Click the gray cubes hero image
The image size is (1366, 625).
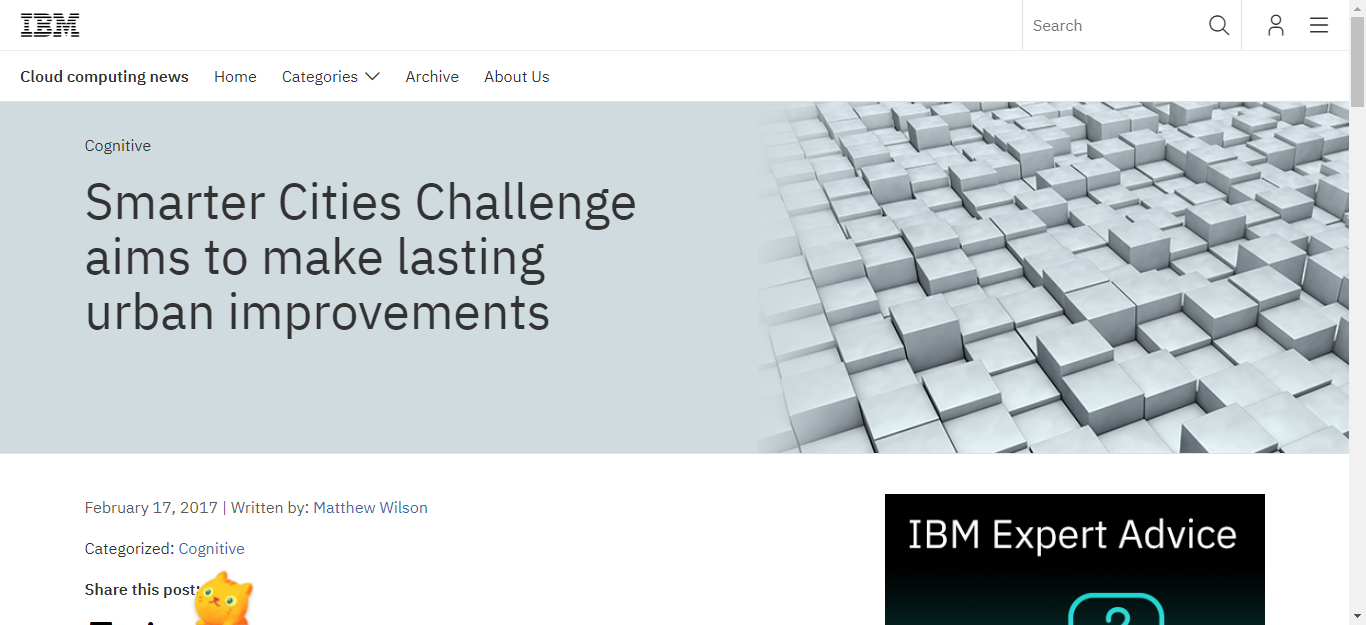[x=1052, y=277]
